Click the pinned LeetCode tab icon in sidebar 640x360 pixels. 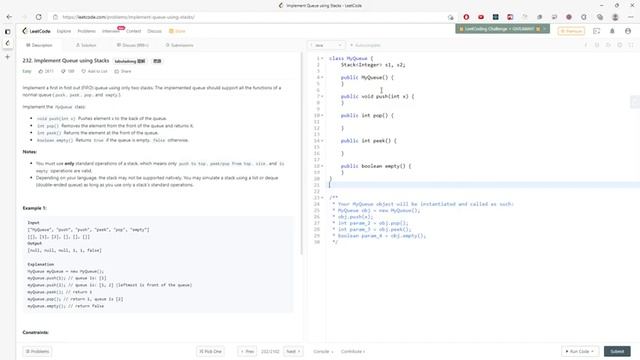7,43
